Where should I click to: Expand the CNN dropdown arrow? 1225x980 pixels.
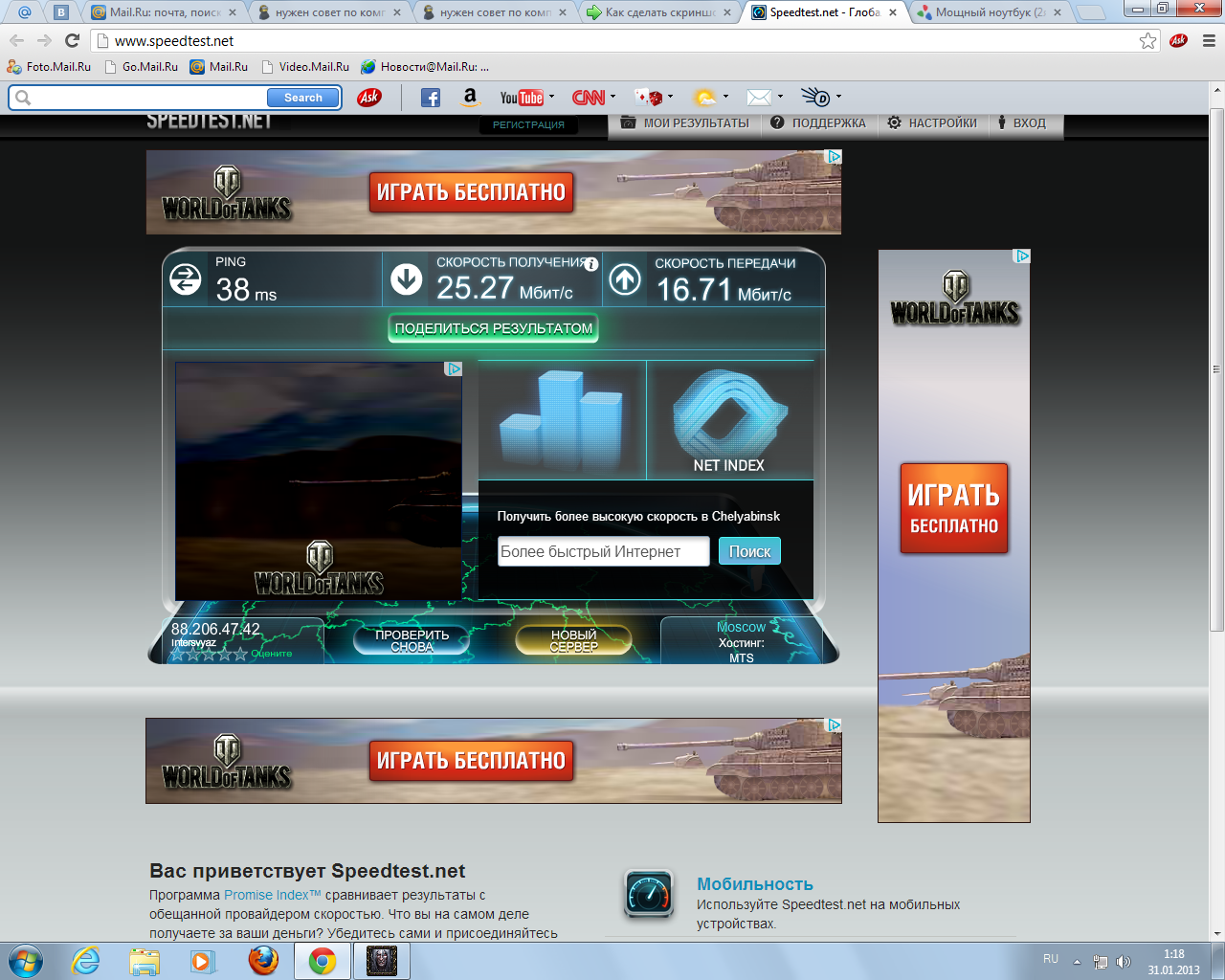click(612, 97)
